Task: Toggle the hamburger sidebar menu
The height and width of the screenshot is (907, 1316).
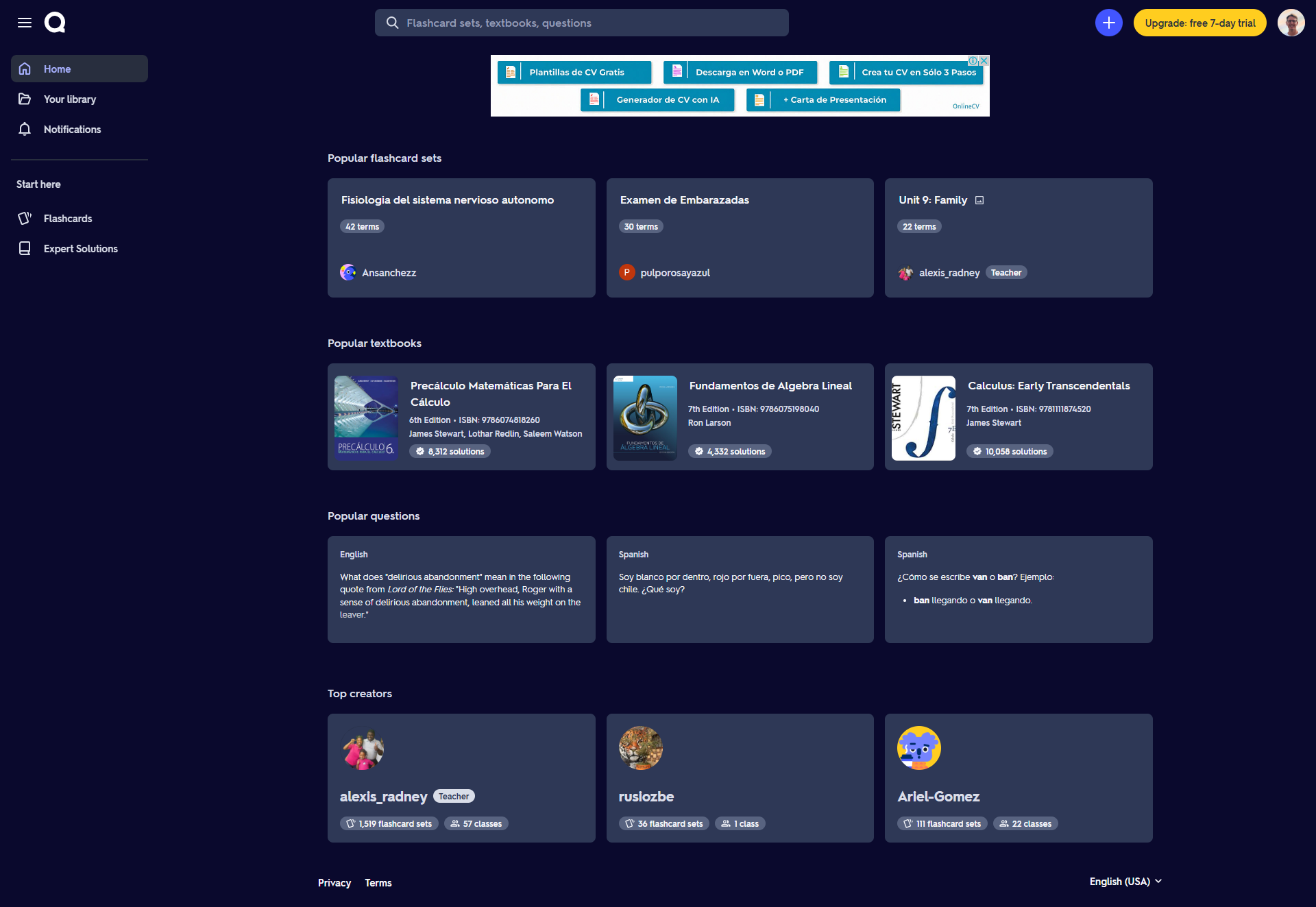Action: (x=25, y=23)
